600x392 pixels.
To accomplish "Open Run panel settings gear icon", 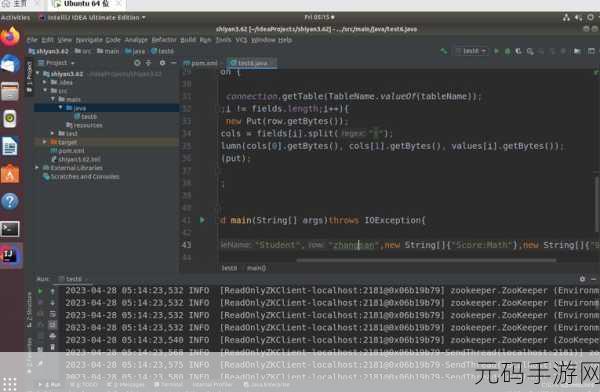I will pyautogui.click(x=582, y=279).
